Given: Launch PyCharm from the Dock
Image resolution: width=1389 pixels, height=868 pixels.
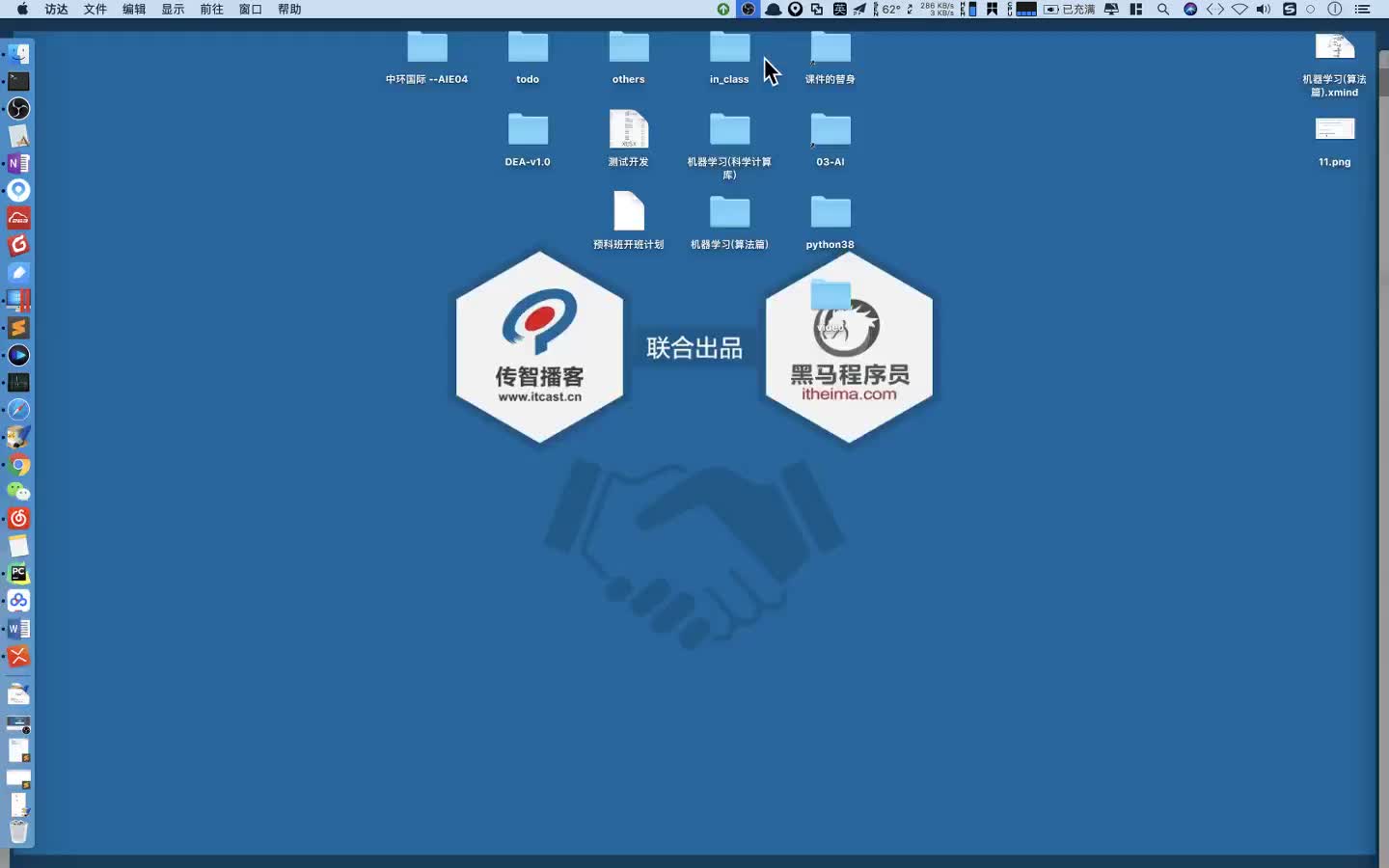Looking at the screenshot, I should point(18,574).
